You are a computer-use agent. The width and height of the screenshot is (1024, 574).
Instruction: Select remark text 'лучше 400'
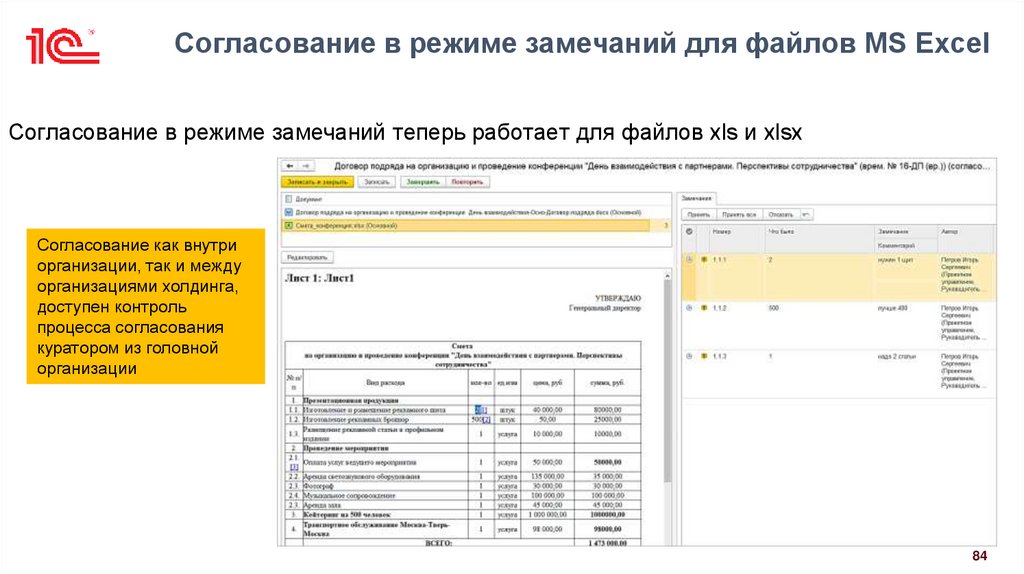click(x=892, y=308)
